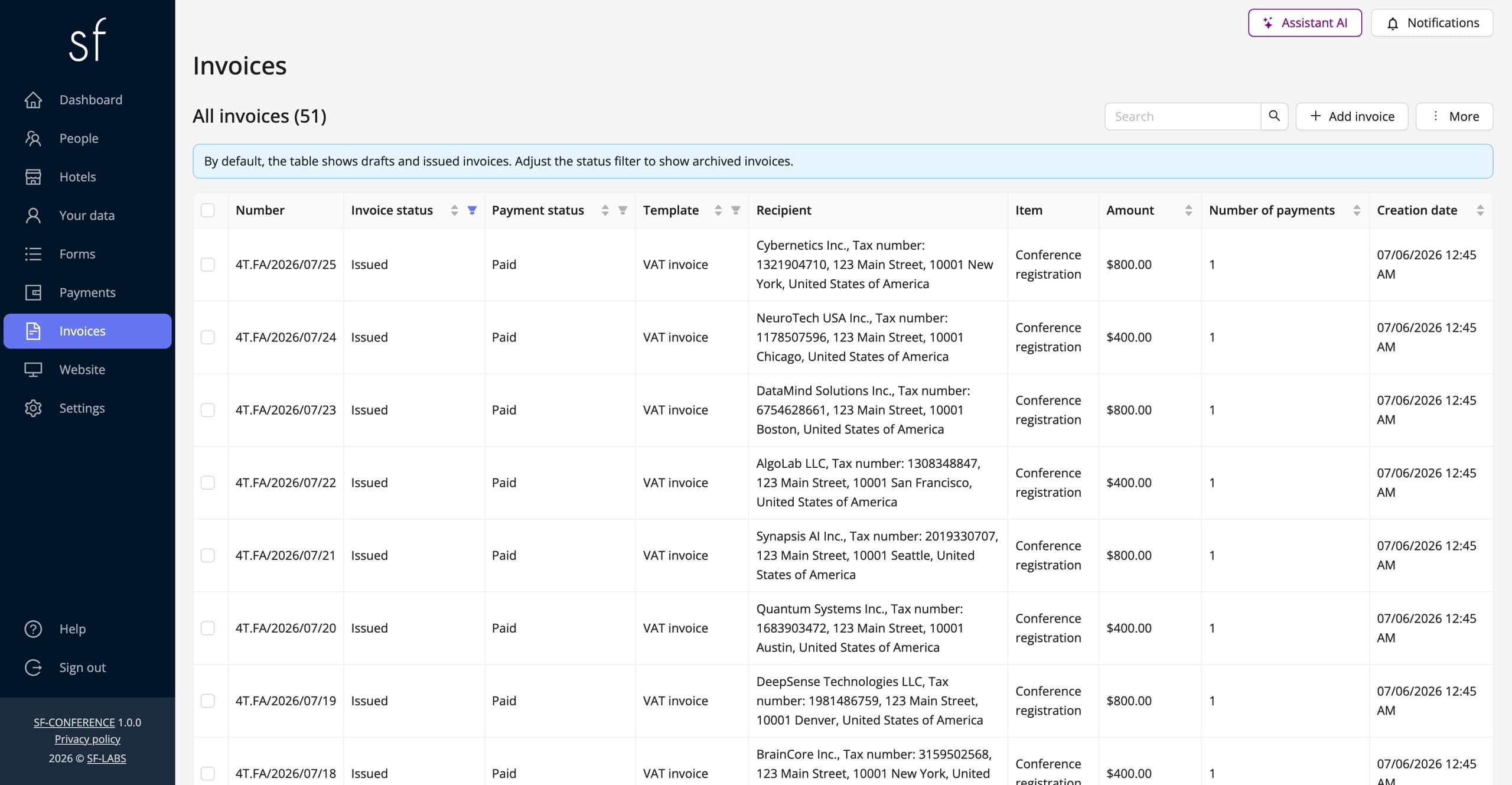1512x785 pixels.
Task: Click the Hotels building icon
Action: [33, 177]
